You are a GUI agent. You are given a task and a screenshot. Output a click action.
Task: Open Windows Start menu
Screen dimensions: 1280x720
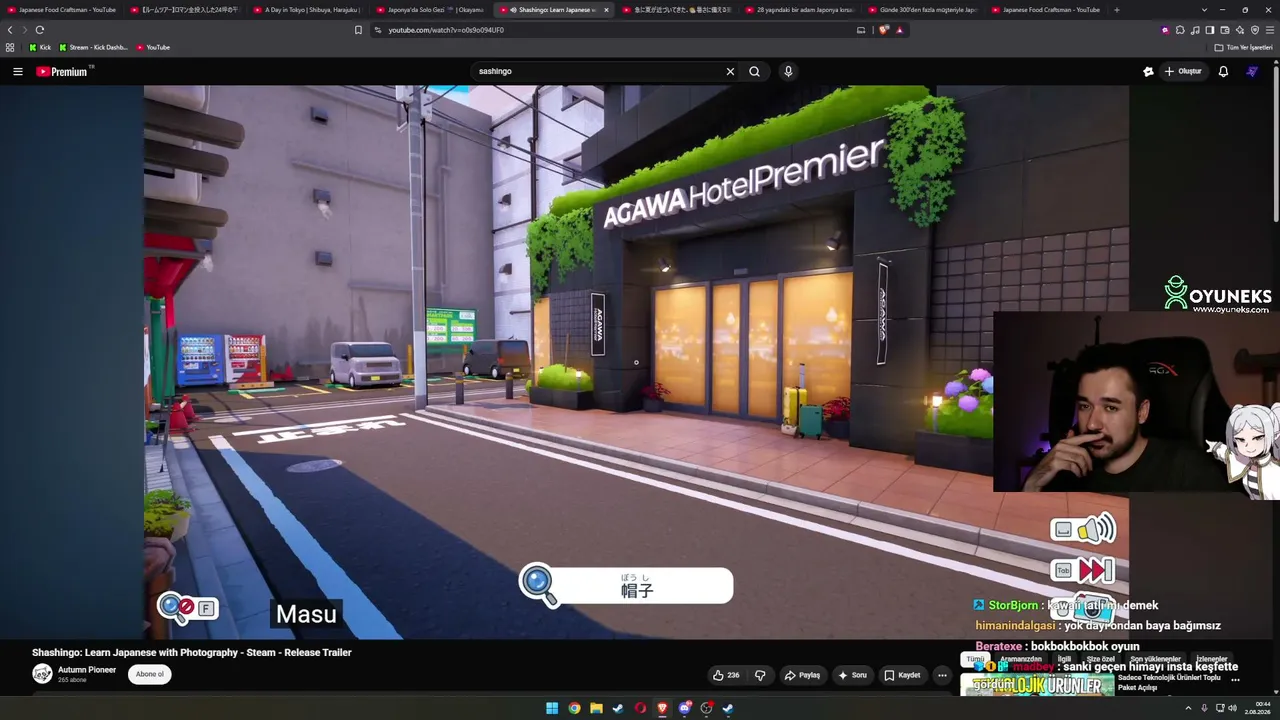pos(552,708)
